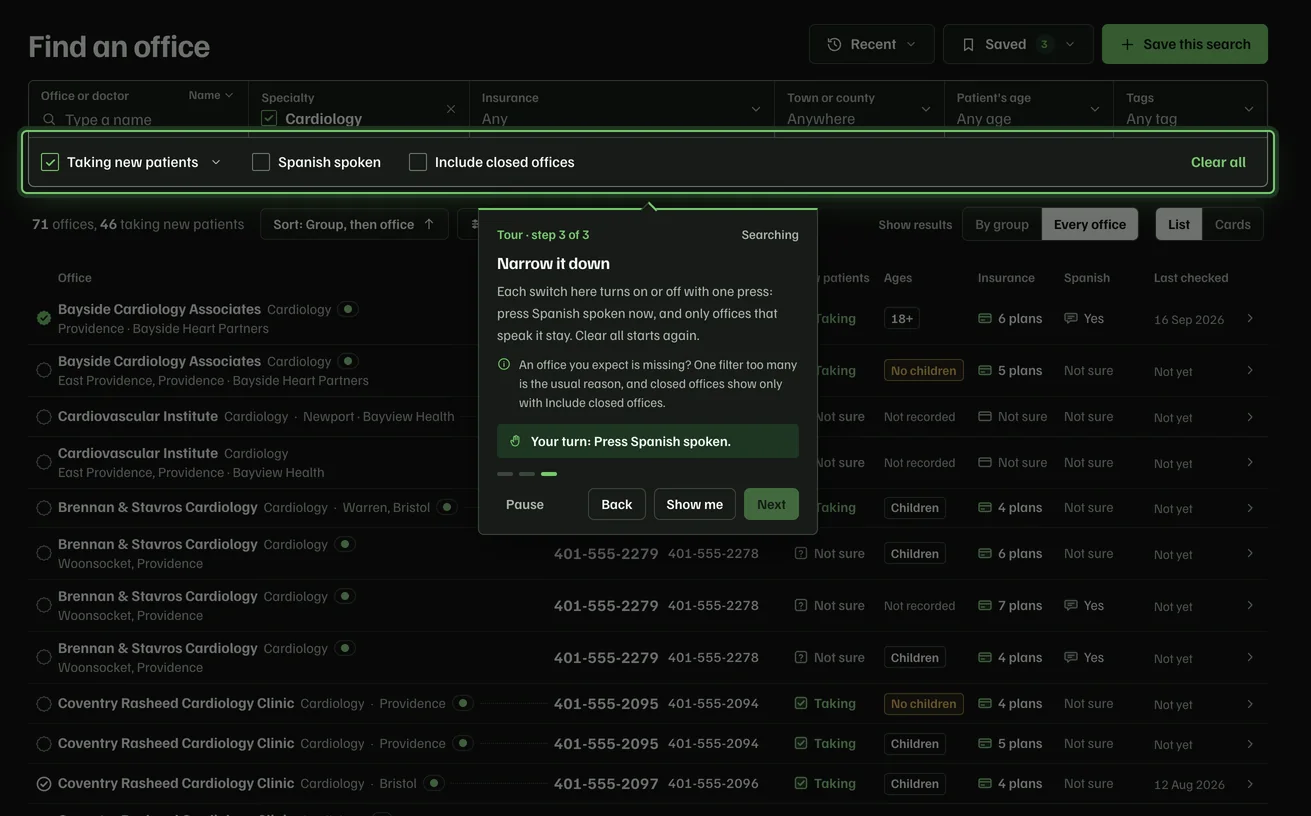The image size is (1311, 816).
Task: Click the insurance card icon in the 16 Sep 2026 row
Action: coord(985,318)
